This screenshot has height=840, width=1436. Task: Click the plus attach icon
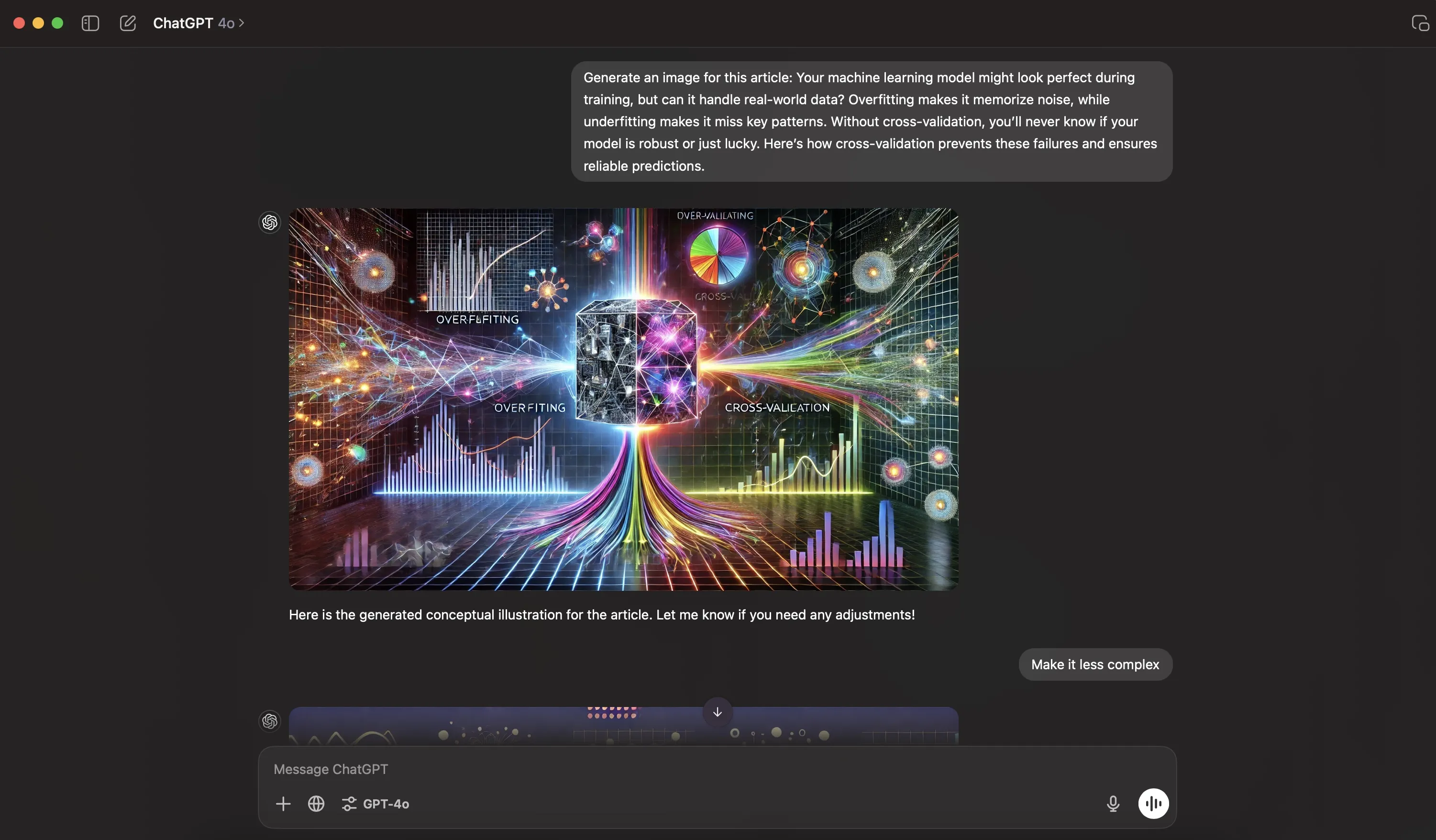pyautogui.click(x=283, y=804)
